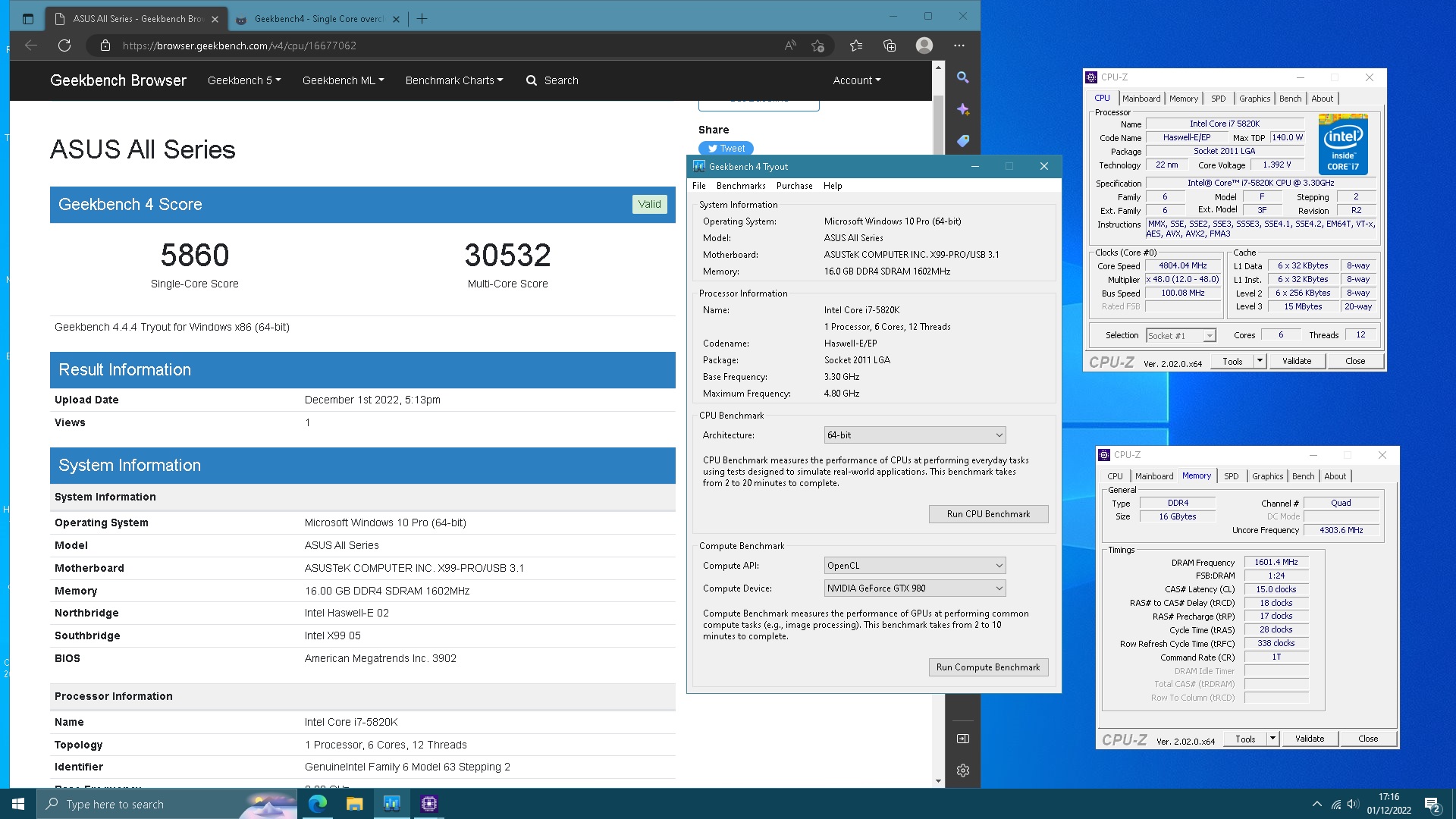This screenshot has height=819, width=1456.
Task: Click the Windows taskbar search box
Action: click(167, 804)
